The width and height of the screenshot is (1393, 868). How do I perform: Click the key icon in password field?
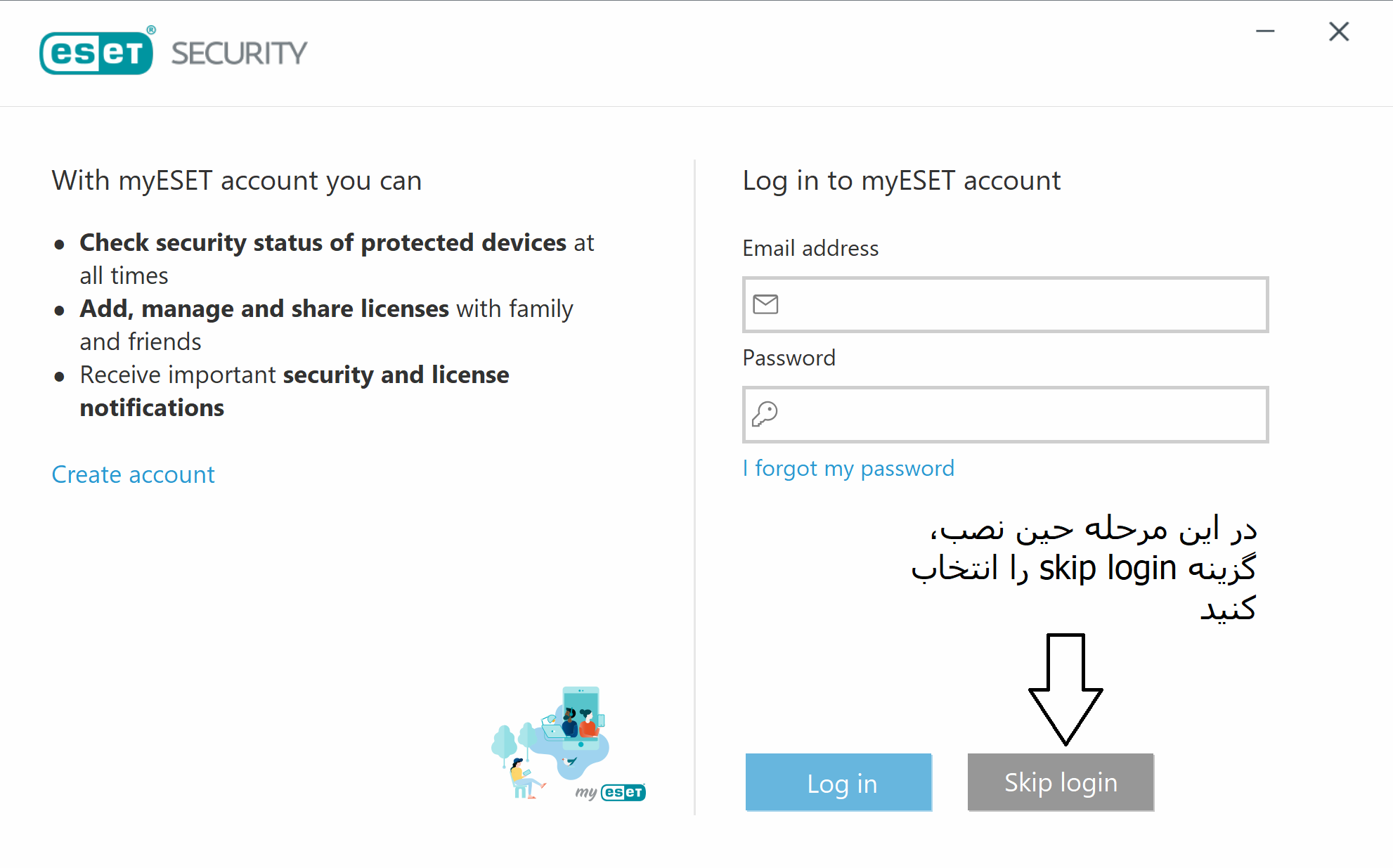765,414
